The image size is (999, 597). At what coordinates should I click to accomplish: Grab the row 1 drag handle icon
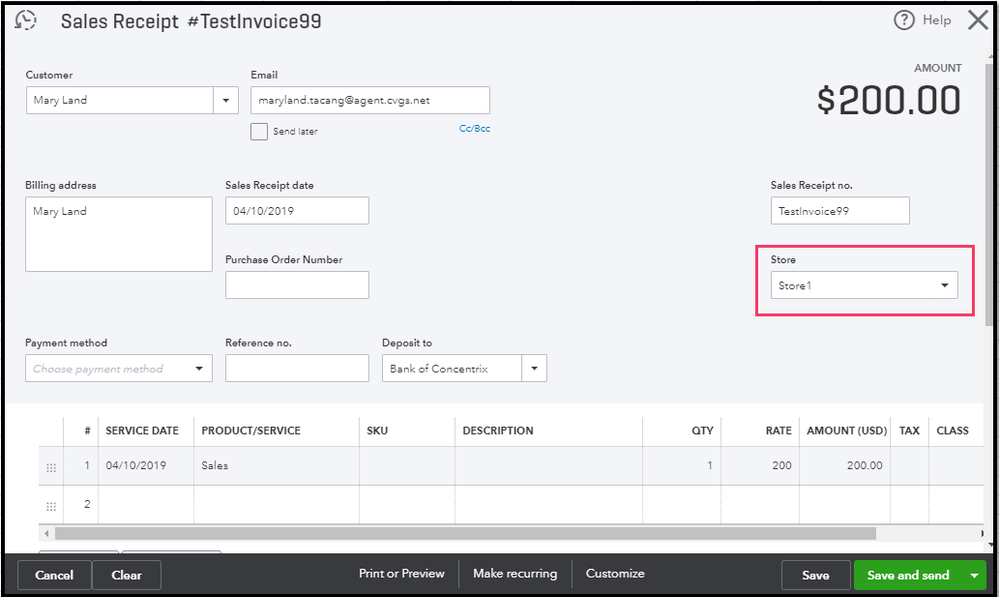[x=51, y=467]
